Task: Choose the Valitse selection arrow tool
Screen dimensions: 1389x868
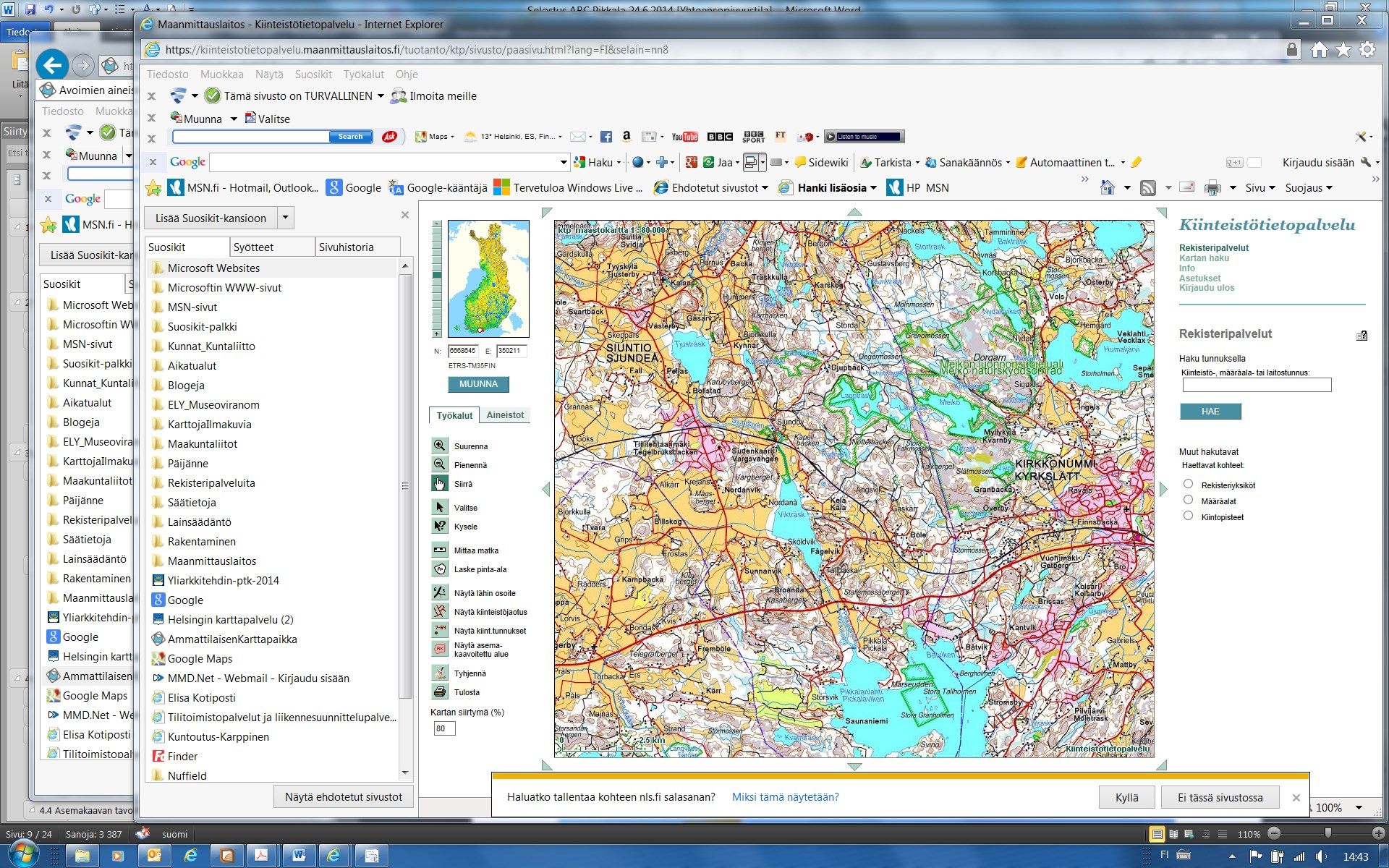Action: click(x=440, y=507)
